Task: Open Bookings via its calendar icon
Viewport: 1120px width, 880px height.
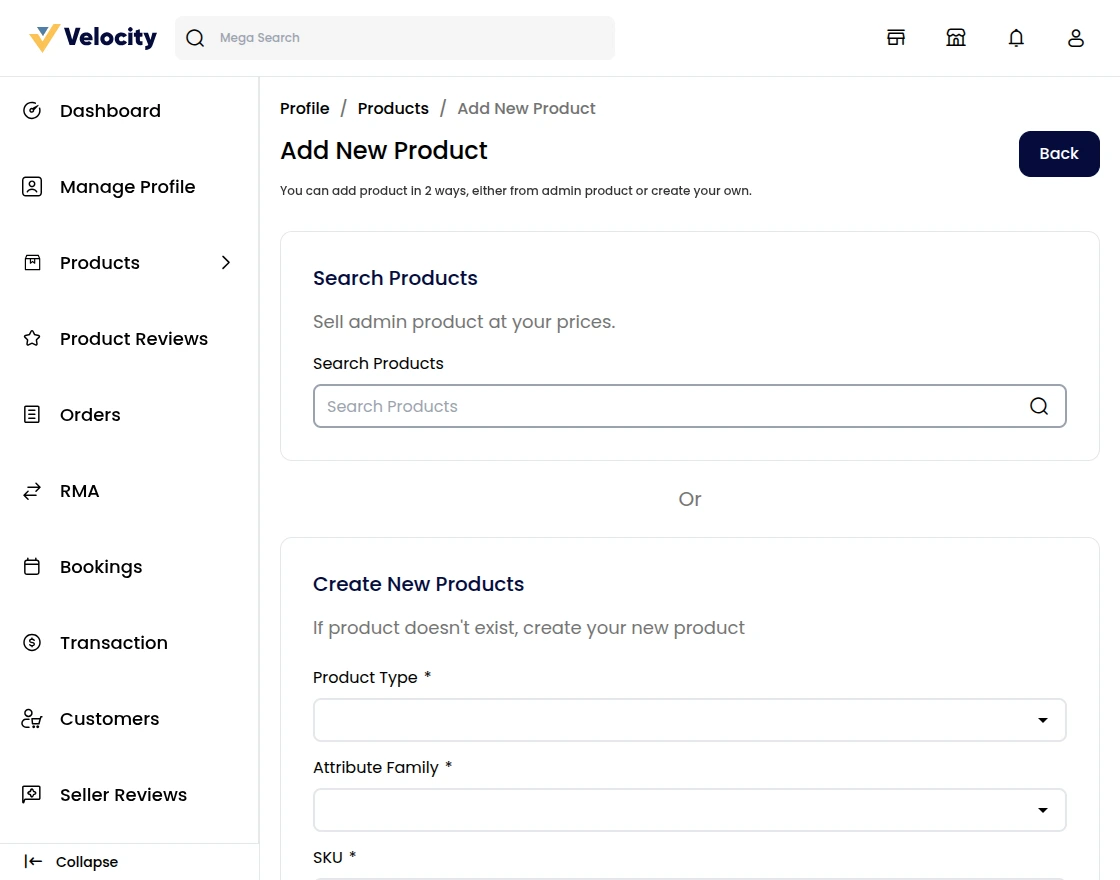Action: 31,566
